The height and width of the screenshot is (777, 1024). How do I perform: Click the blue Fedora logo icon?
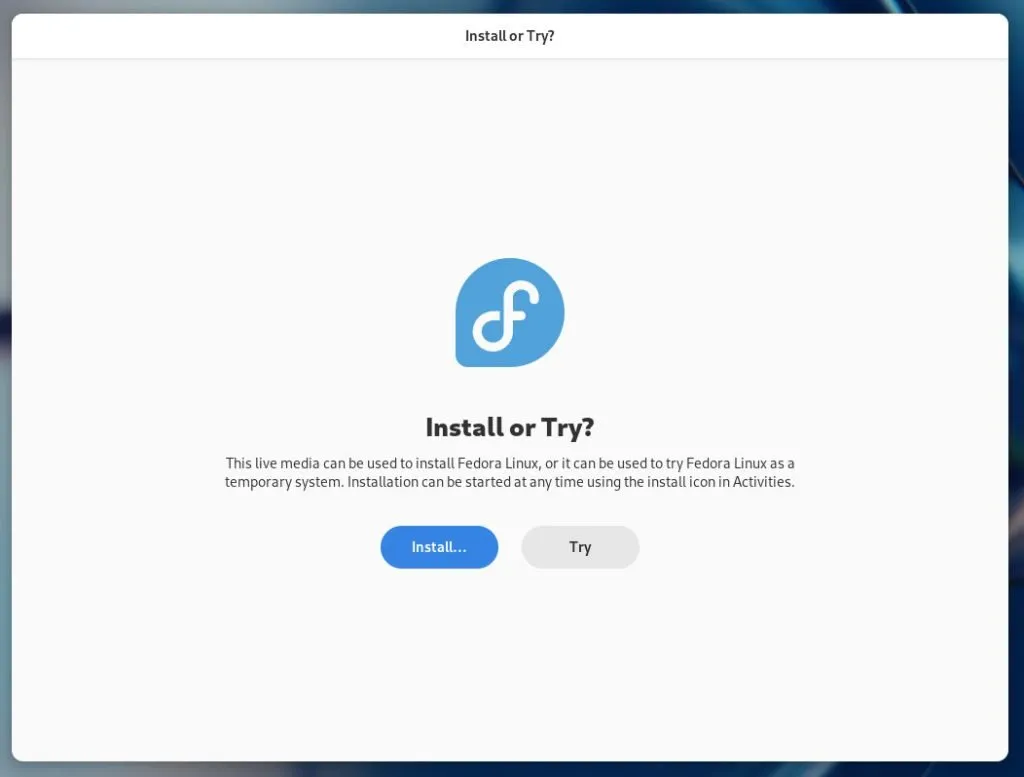click(x=510, y=312)
